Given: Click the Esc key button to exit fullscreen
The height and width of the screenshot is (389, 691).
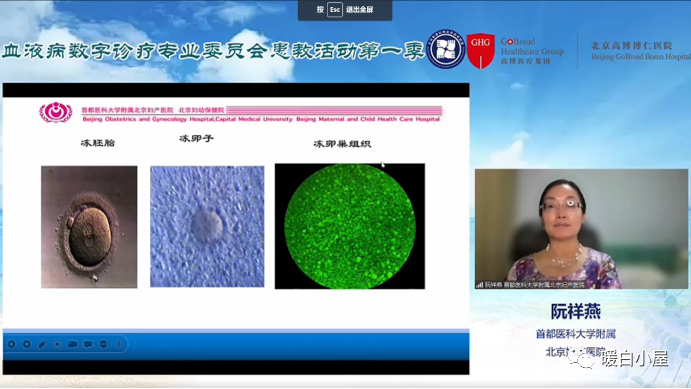Looking at the screenshot, I should [x=334, y=10].
